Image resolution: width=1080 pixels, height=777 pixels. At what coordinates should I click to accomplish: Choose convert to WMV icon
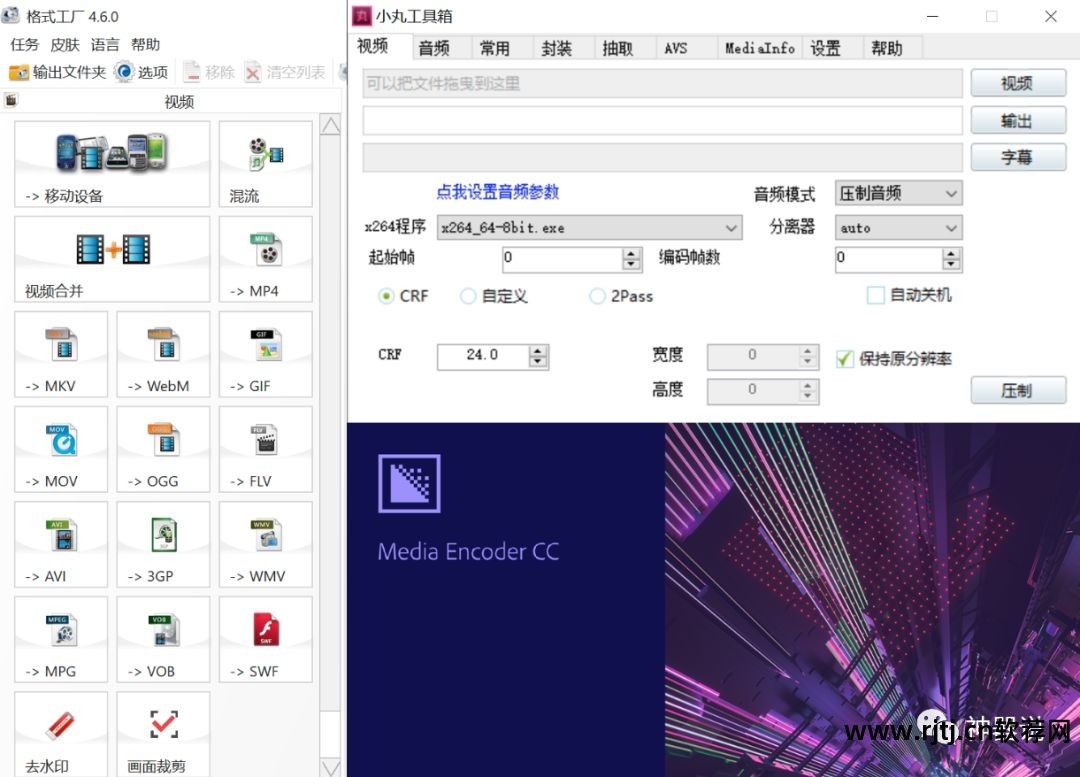(x=265, y=544)
